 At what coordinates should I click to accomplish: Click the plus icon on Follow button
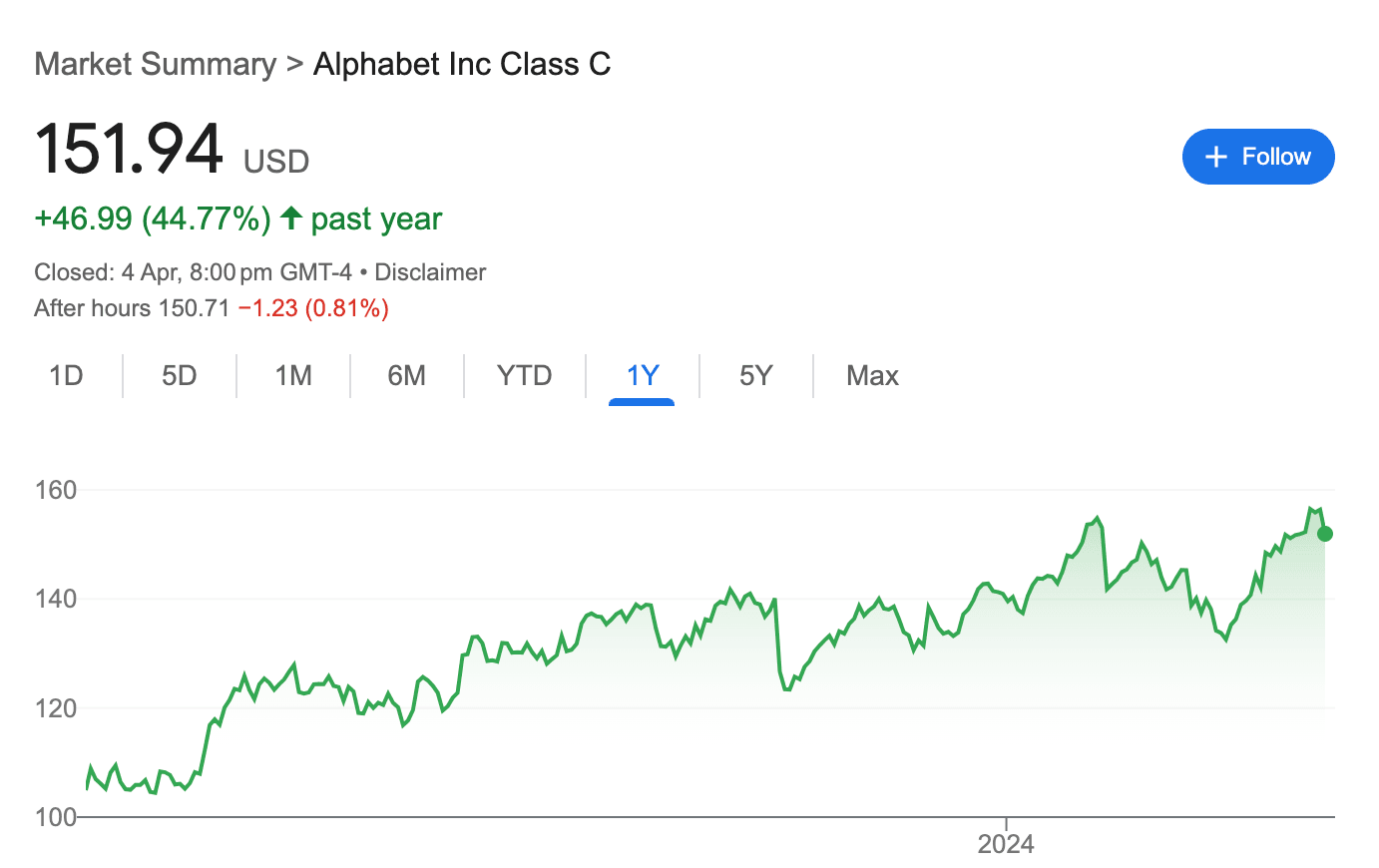click(x=1215, y=157)
